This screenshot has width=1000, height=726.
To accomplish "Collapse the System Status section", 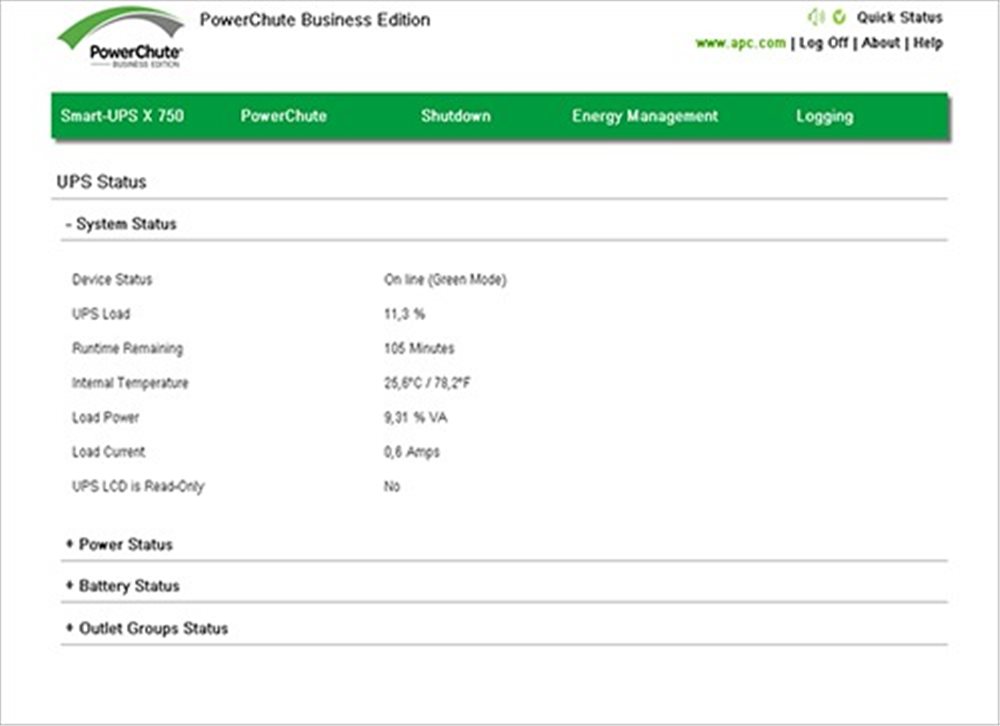I will (x=121, y=225).
